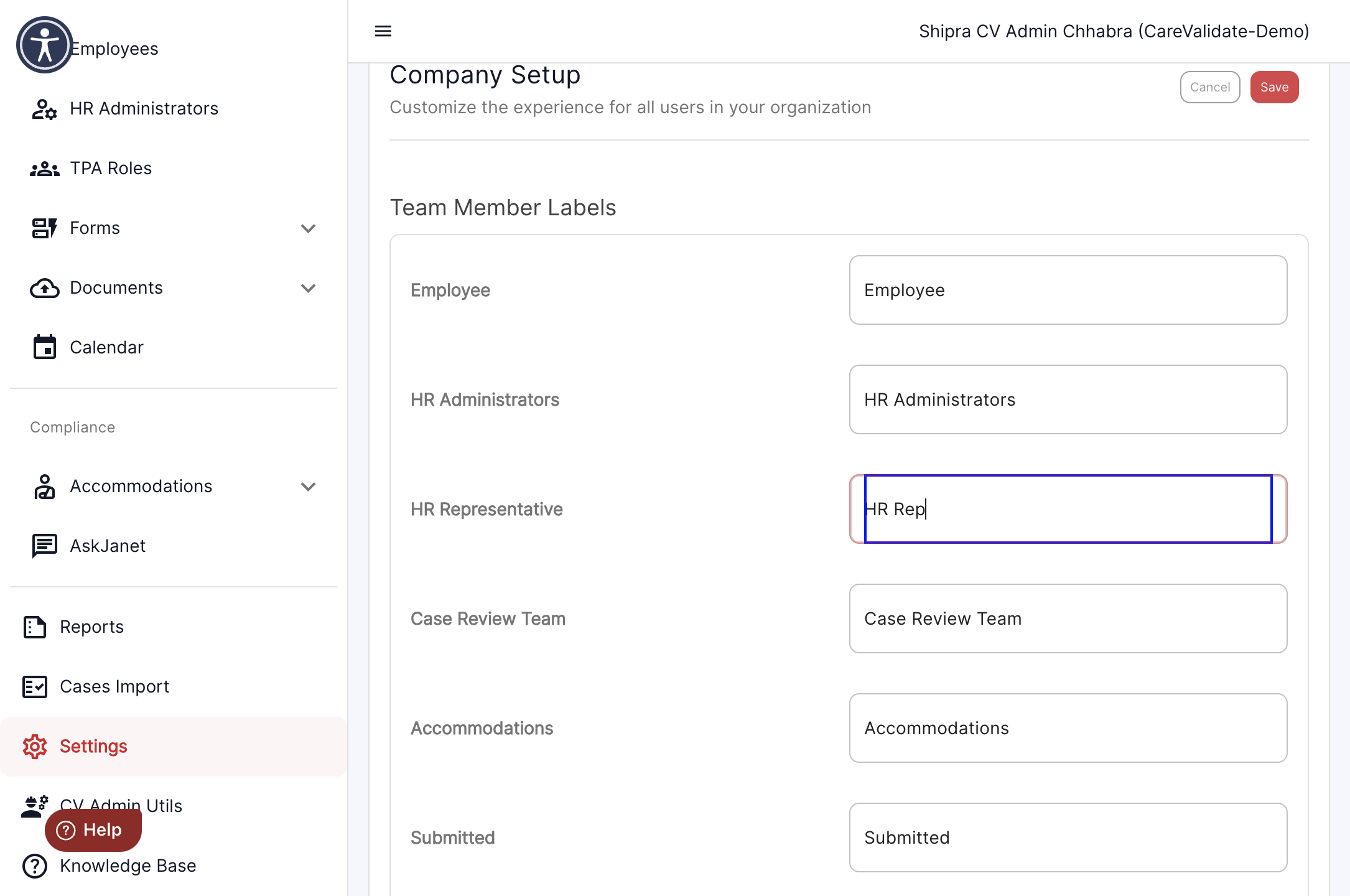Focus the Case Review Team input
Image resolution: width=1350 pixels, height=896 pixels.
1068,618
